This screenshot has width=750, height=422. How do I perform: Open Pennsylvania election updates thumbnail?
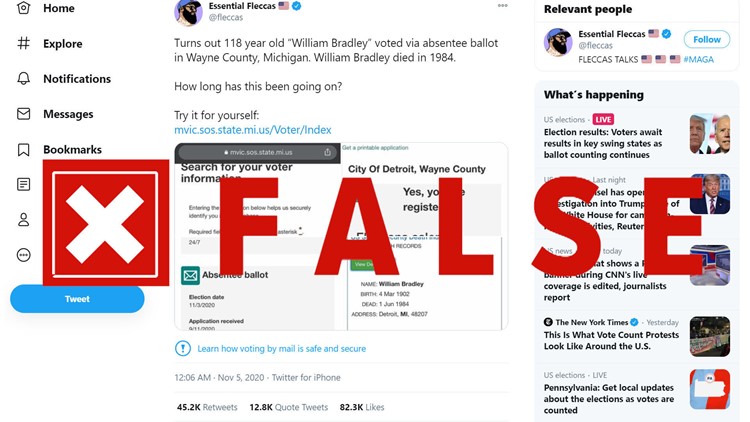(x=710, y=389)
